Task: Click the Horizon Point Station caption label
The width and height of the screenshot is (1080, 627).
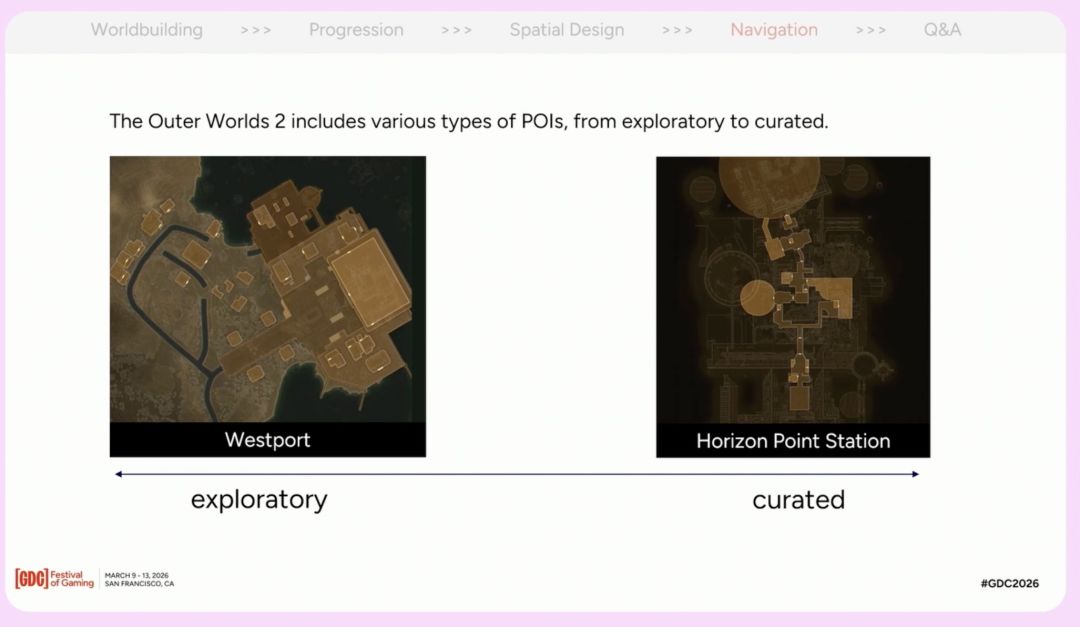Action: pos(793,441)
